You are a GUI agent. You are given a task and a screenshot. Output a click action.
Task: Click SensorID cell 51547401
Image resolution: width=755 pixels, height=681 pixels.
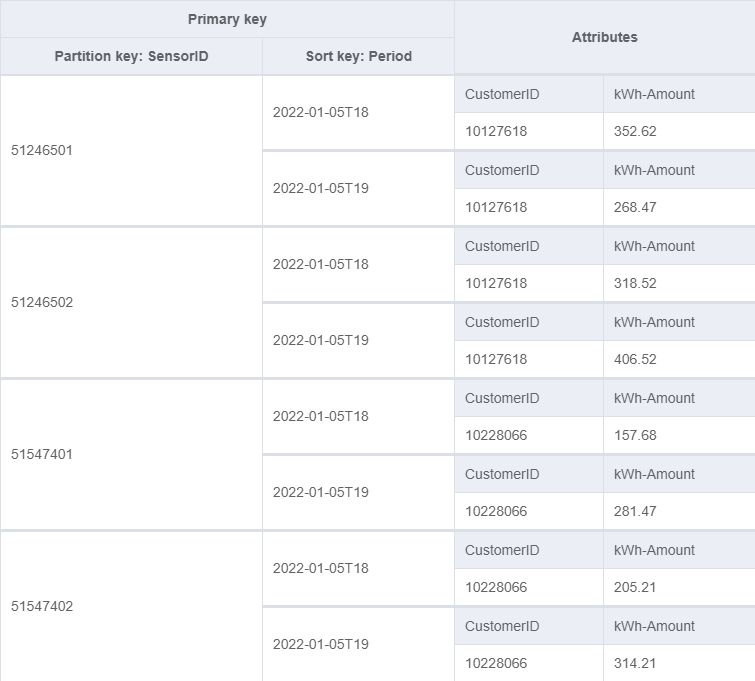(x=42, y=454)
